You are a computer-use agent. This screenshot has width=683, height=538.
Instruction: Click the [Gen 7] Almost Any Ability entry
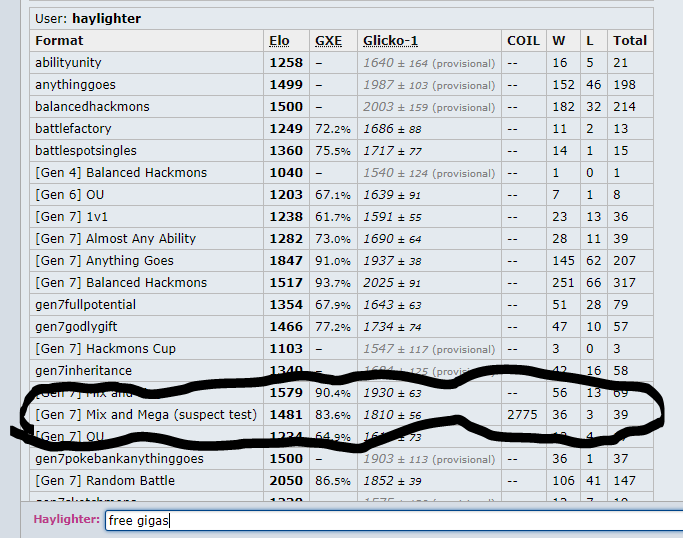coord(115,239)
